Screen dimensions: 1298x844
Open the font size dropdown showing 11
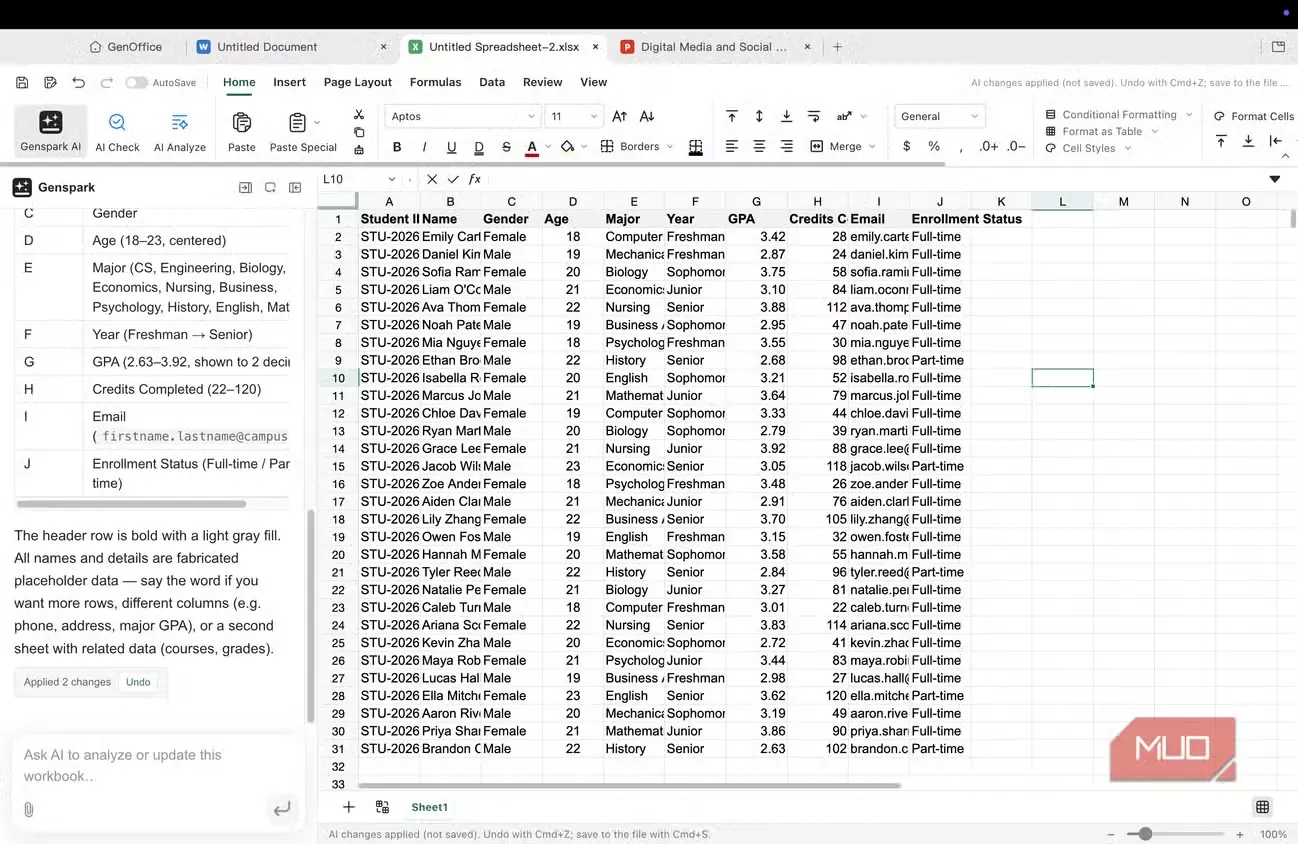[x=575, y=116]
